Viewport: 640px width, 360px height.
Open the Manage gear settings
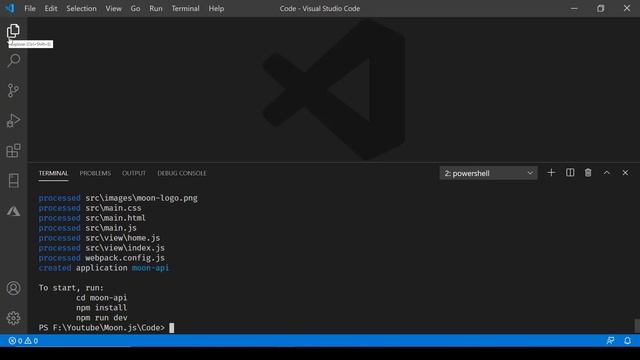pyautogui.click(x=13, y=318)
